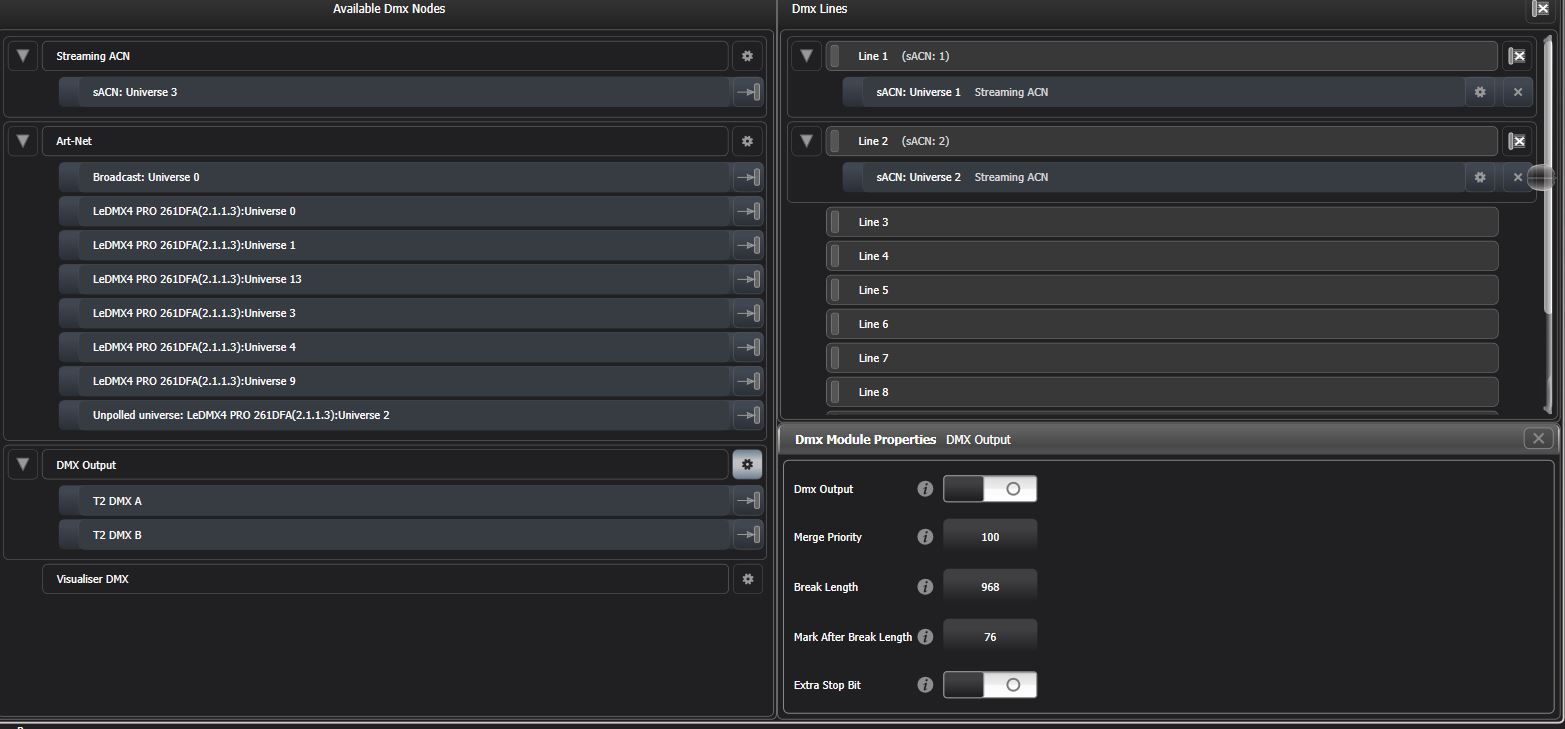Select sACN: Universe 1 Streaming ACN row
1565x729 pixels.
(1154, 92)
